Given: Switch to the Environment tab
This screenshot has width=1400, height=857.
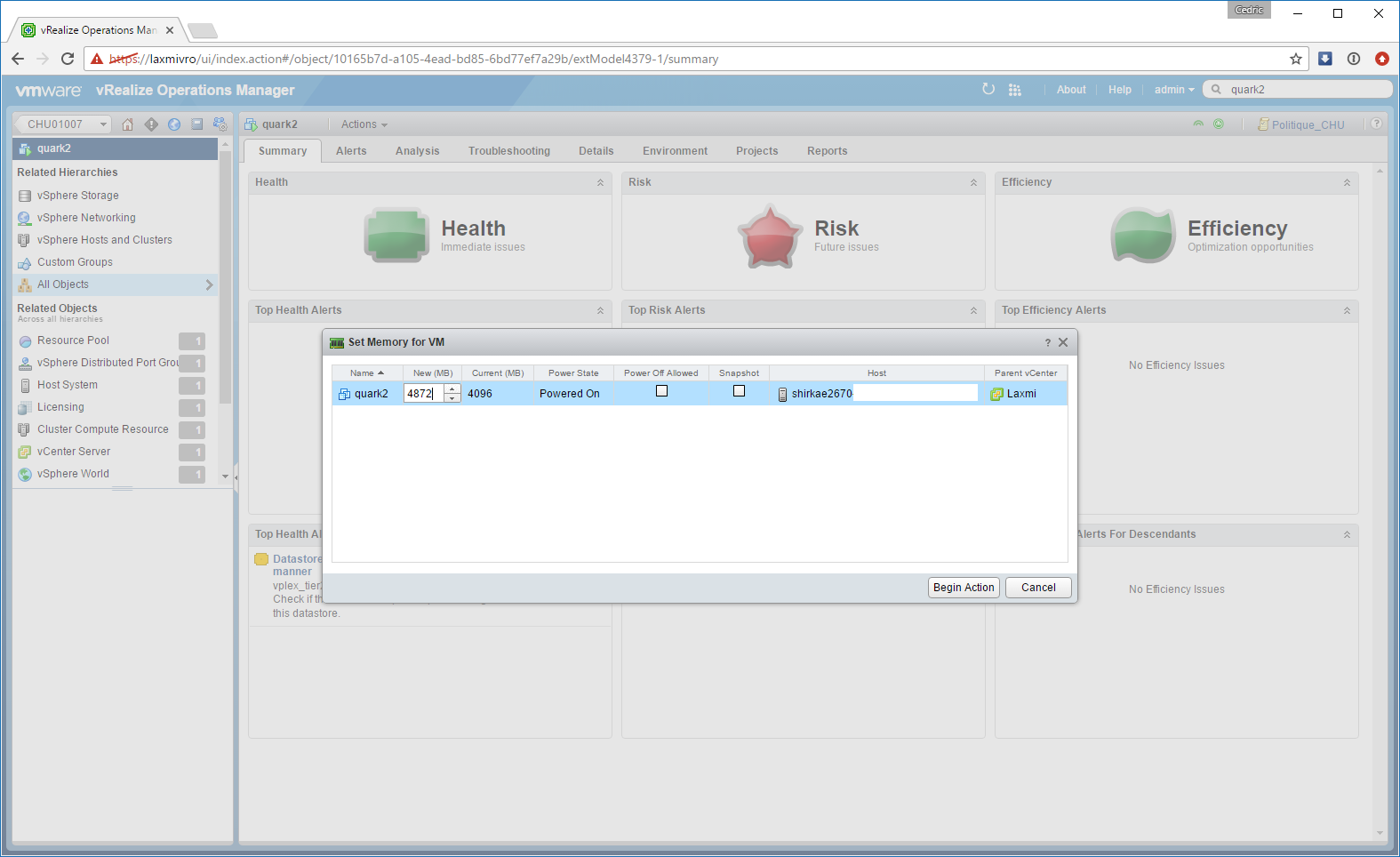Looking at the screenshot, I should [x=676, y=151].
